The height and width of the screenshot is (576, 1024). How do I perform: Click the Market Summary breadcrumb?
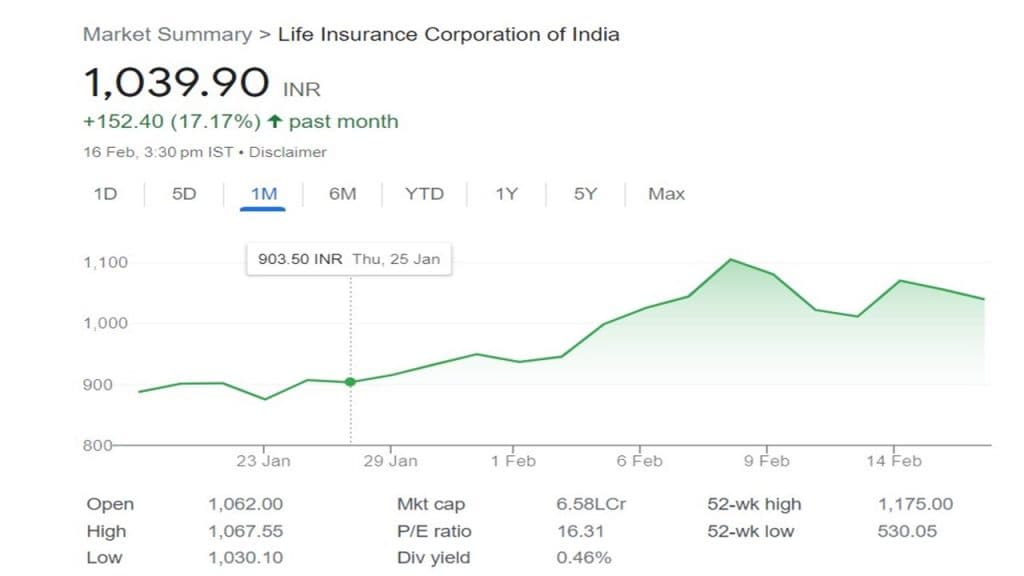coord(167,34)
